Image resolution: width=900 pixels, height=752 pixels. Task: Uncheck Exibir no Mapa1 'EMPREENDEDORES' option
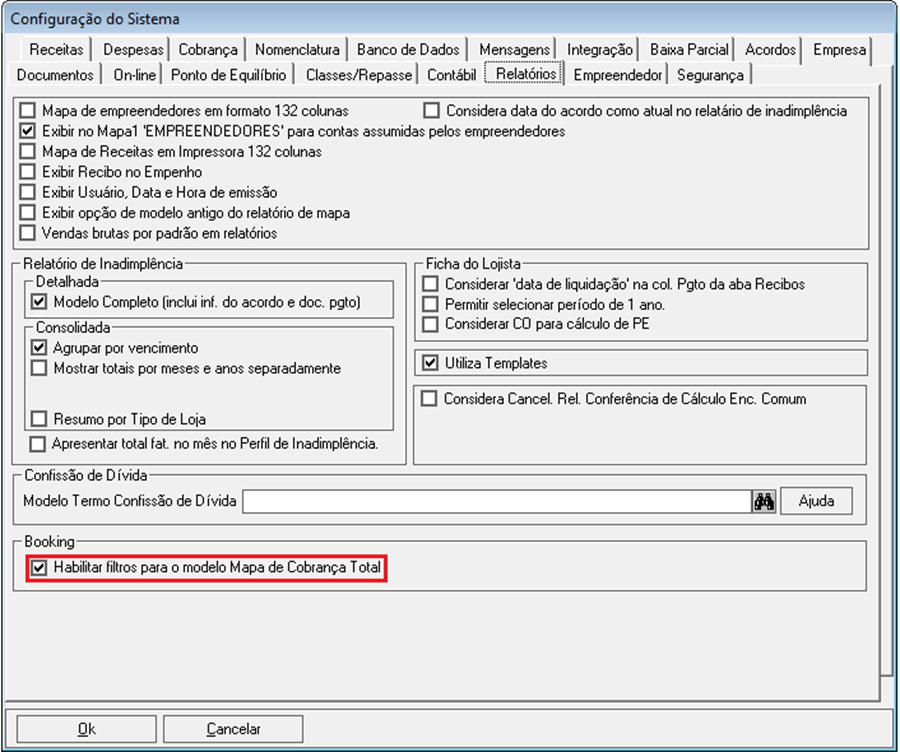click(x=27, y=131)
